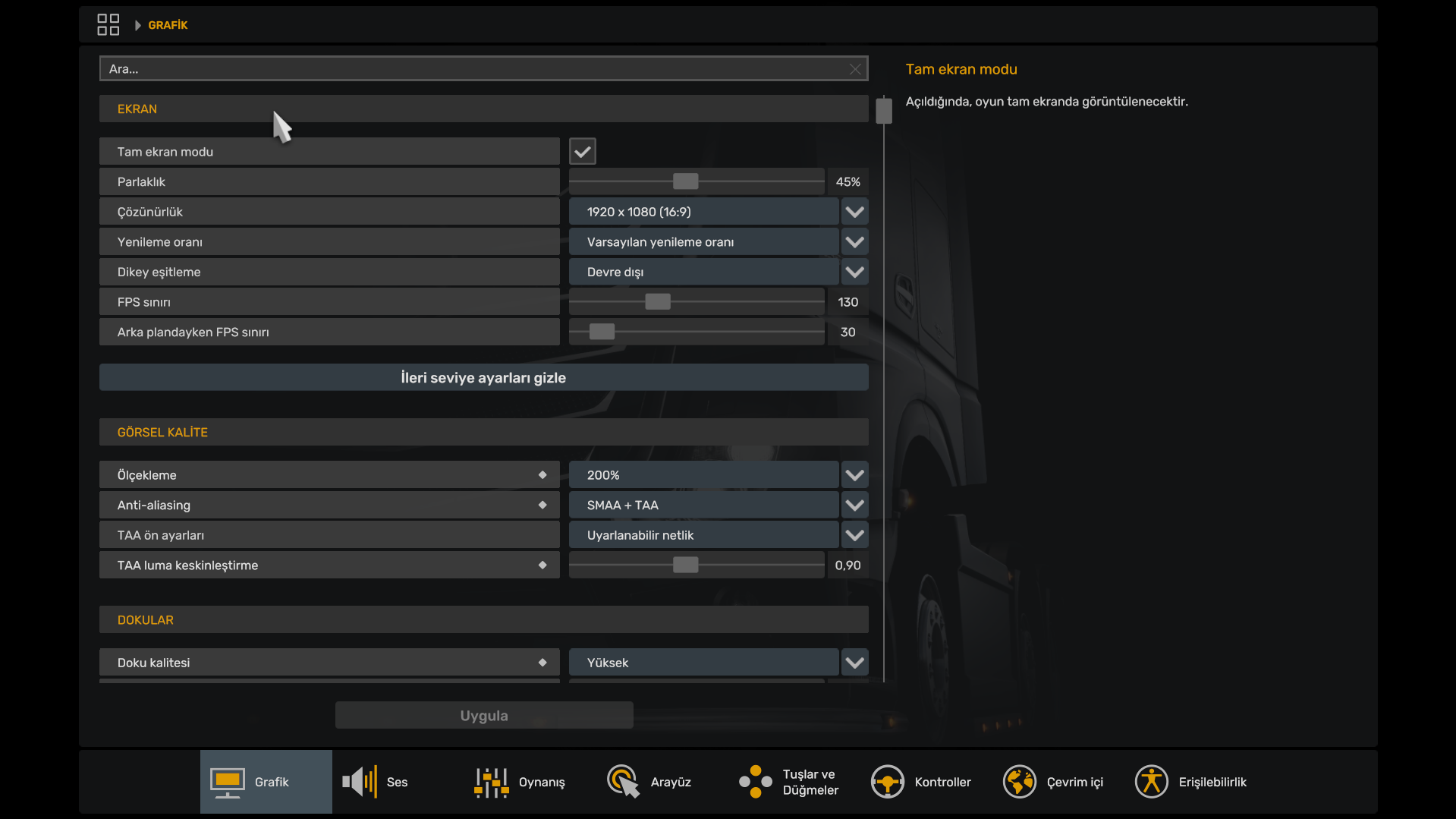Clear the search field with X icon
Image resolution: width=1456 pixels, height=819 pixels.
click(x=855, y=69)
